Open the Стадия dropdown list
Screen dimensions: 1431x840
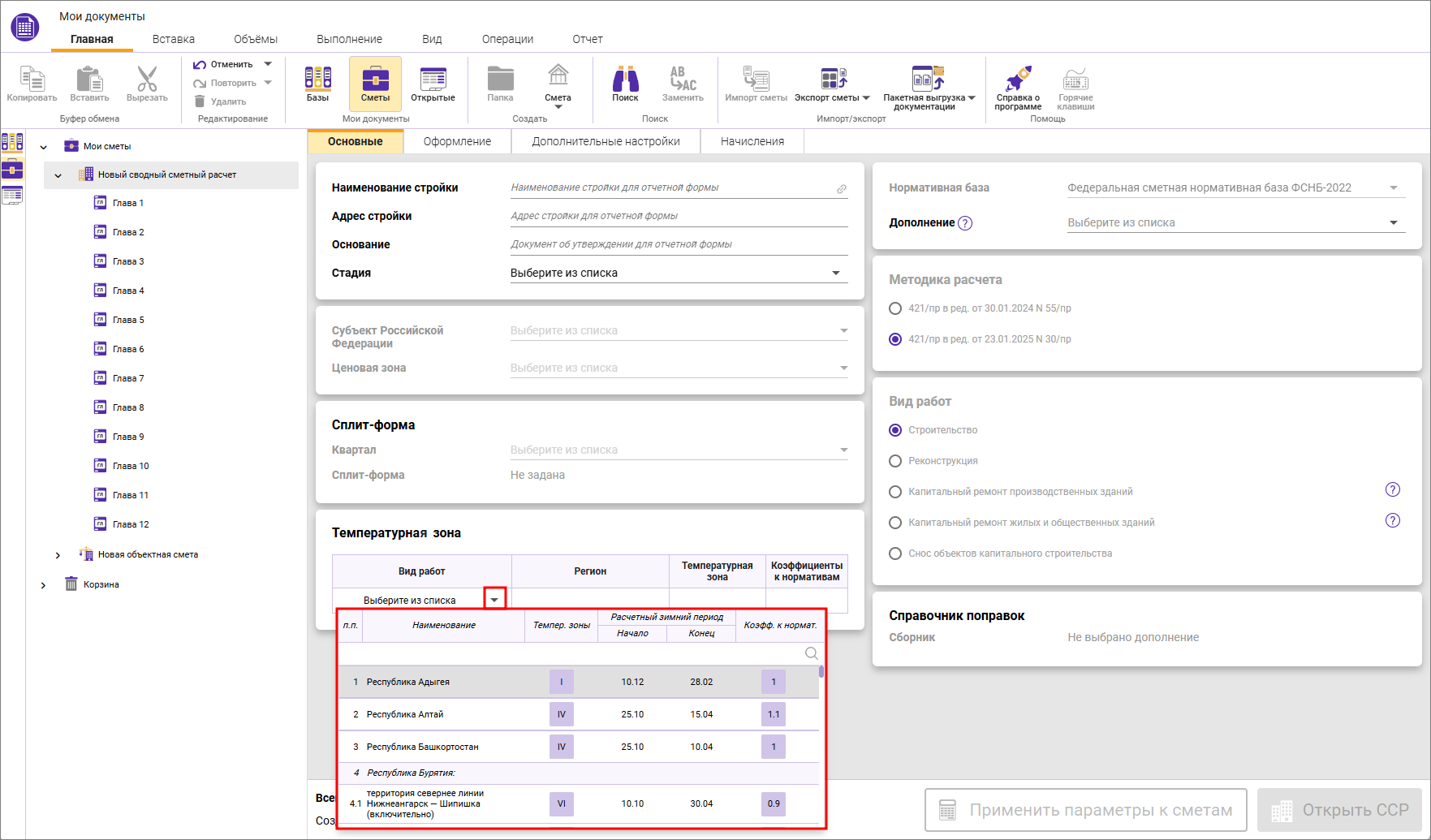[x=836, y=274]
